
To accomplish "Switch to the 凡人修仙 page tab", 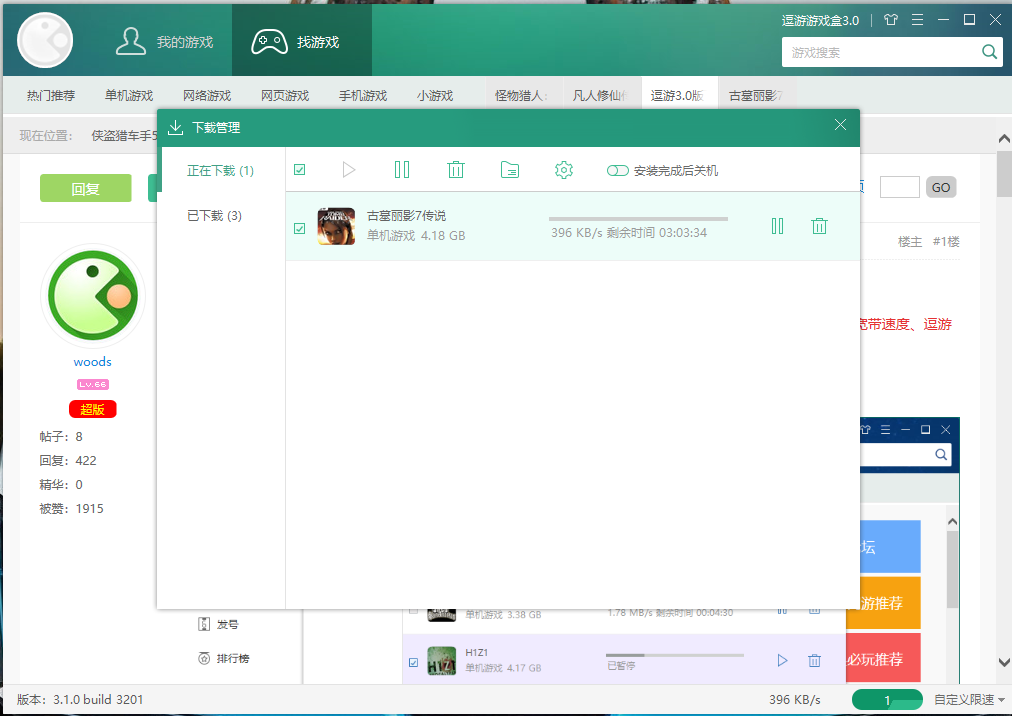I will point(602,96).
